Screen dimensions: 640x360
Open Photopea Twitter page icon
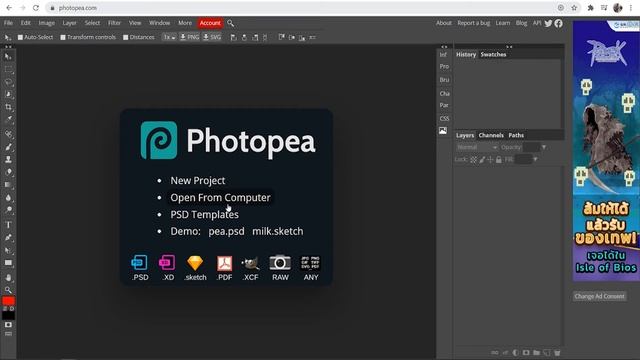click(548, 23)
